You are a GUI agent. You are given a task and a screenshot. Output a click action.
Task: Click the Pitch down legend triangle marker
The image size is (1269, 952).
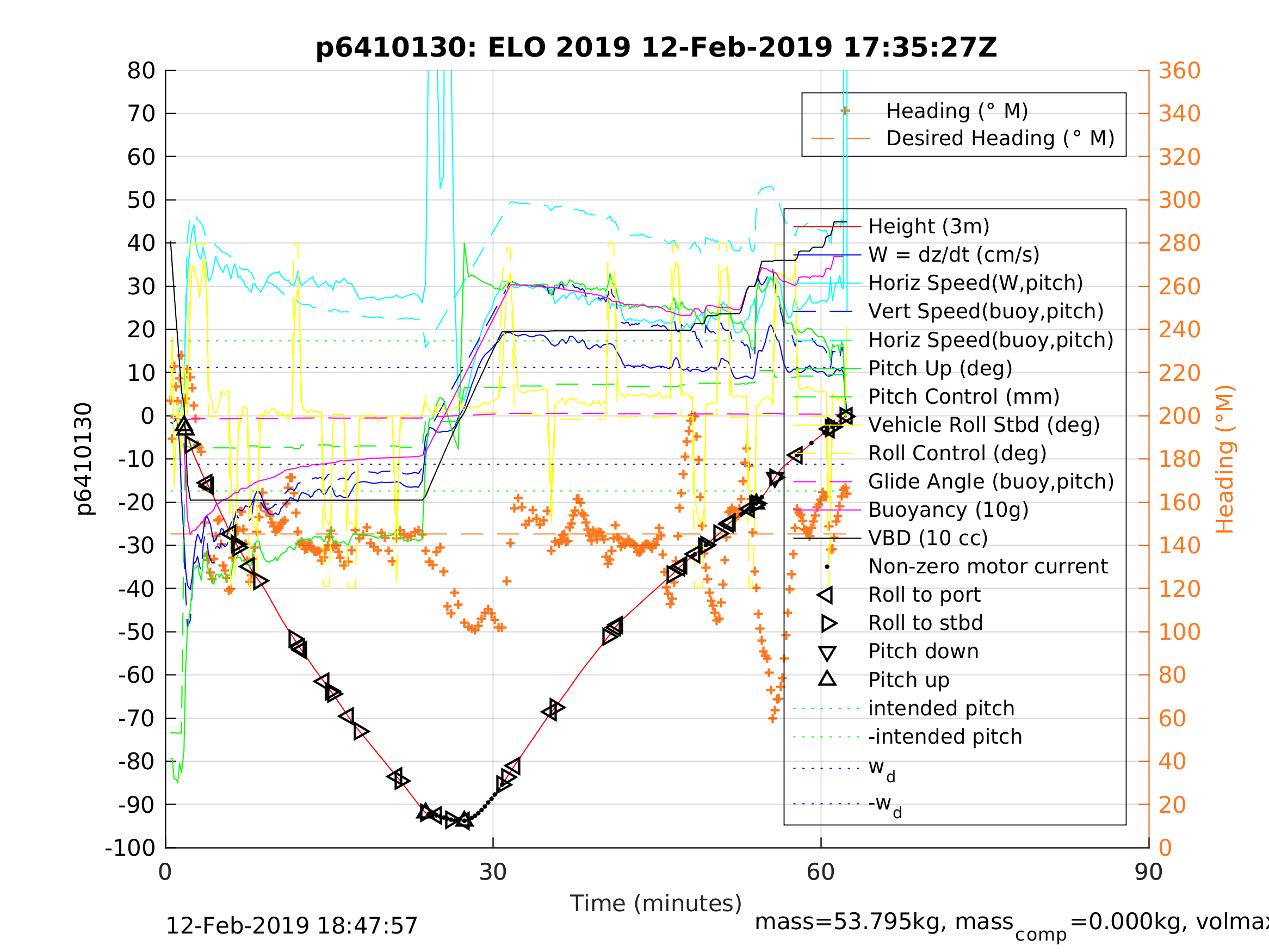(827, 653)
